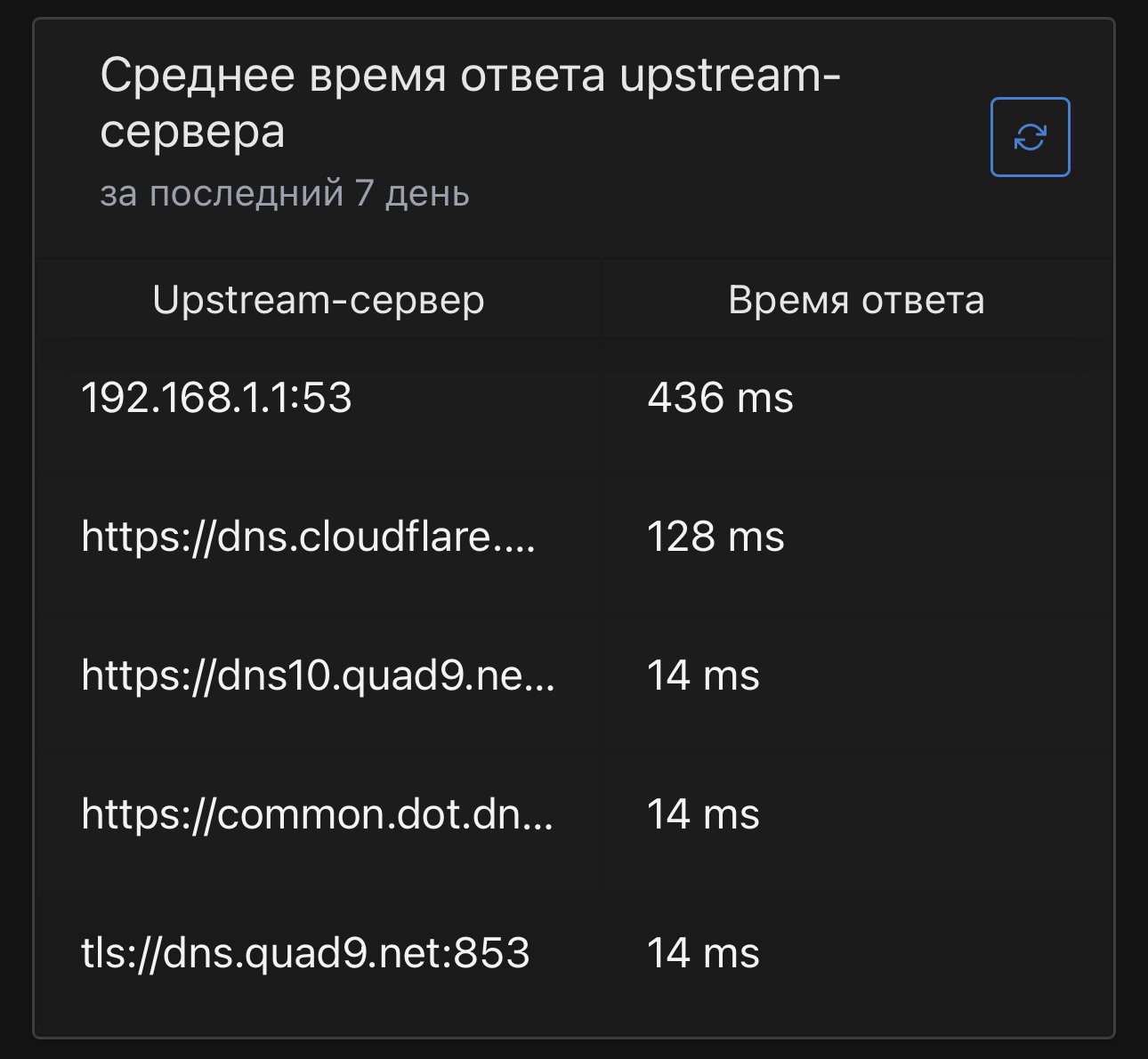Select the 192.168.1.1:53 upstream server
Image resolution: width=1148 pixels, height=1059 pixels.
point(216,398)
